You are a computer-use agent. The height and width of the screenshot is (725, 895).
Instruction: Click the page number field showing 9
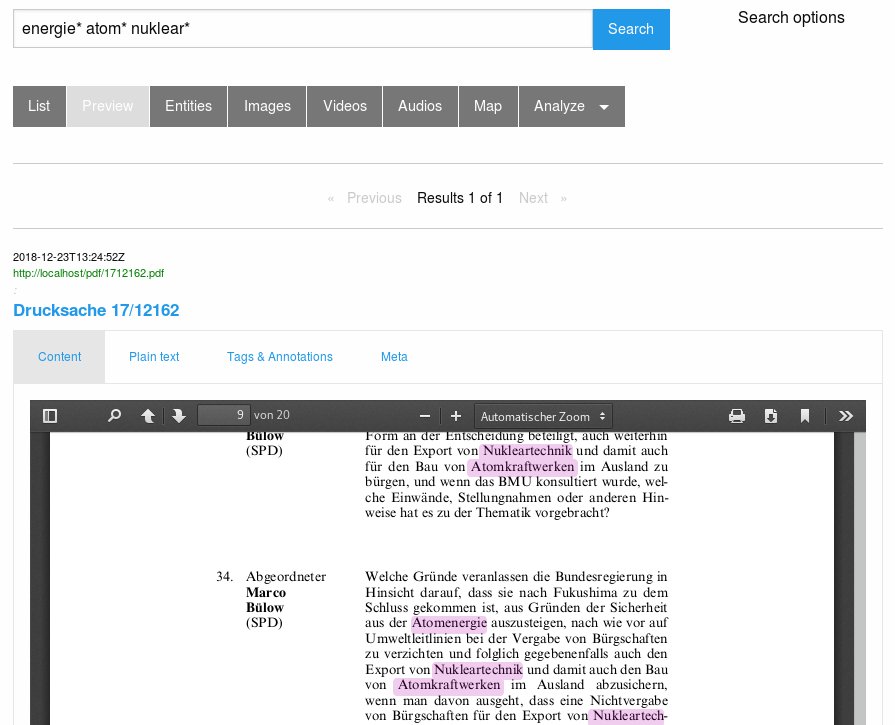click(x=223, y=415)
